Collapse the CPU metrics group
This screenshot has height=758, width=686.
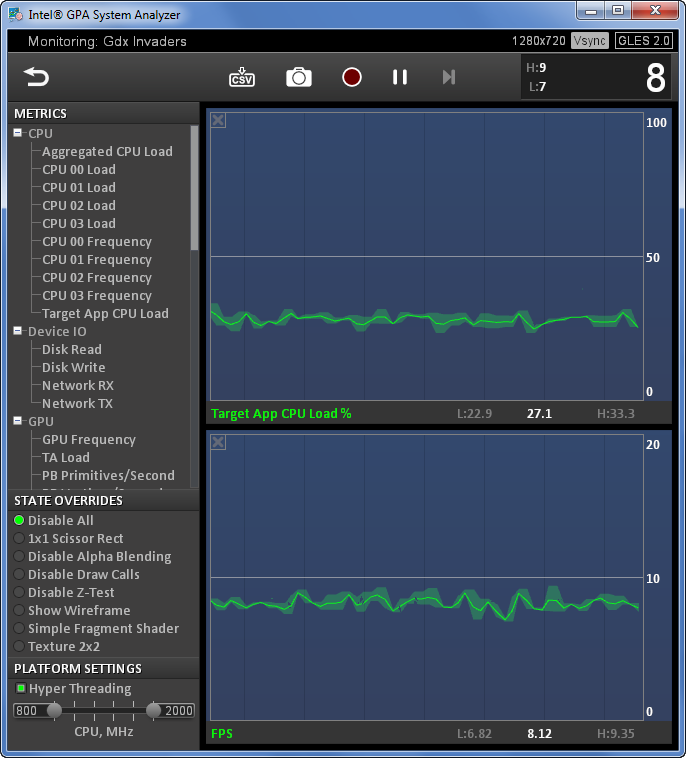[18, 132]
